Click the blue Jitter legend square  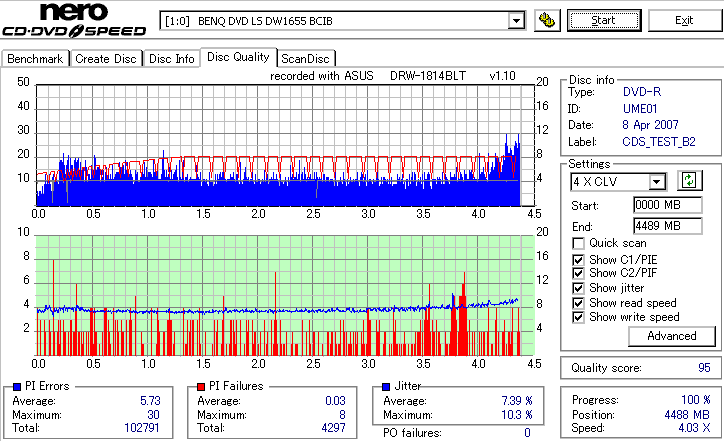pyautogui.click(x=386, y=387)
